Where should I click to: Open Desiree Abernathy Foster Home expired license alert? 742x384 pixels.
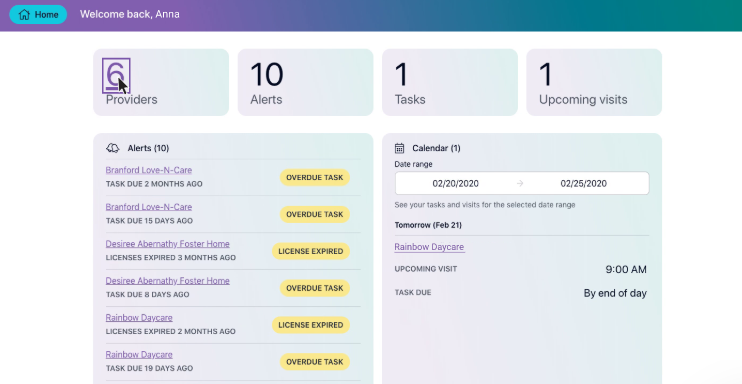pos(168,244)
